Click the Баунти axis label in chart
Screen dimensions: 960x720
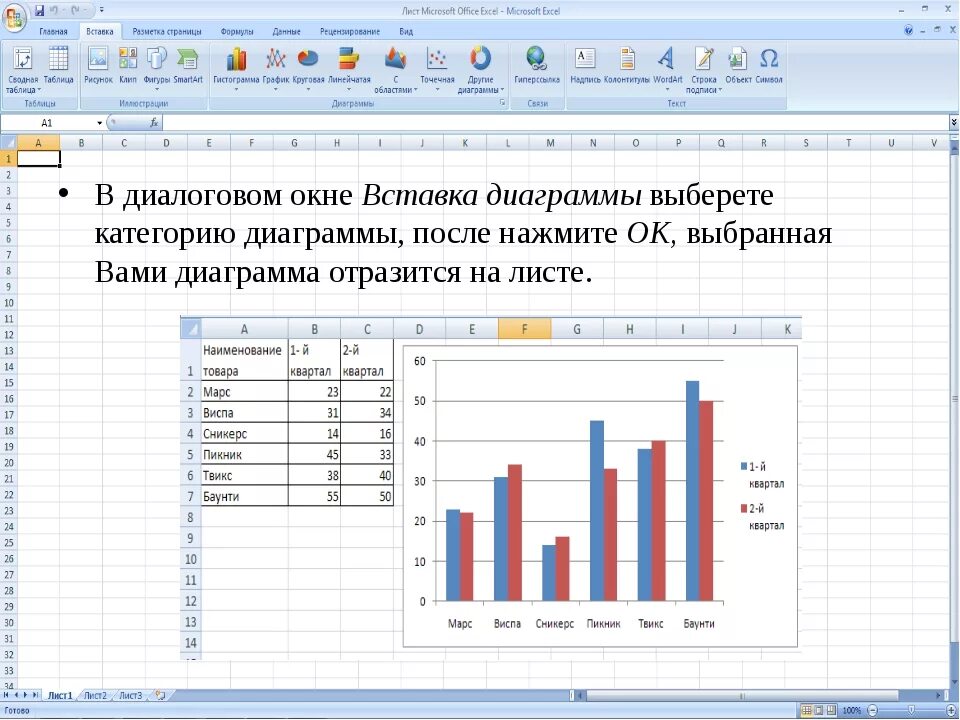[x=699, y=623]
